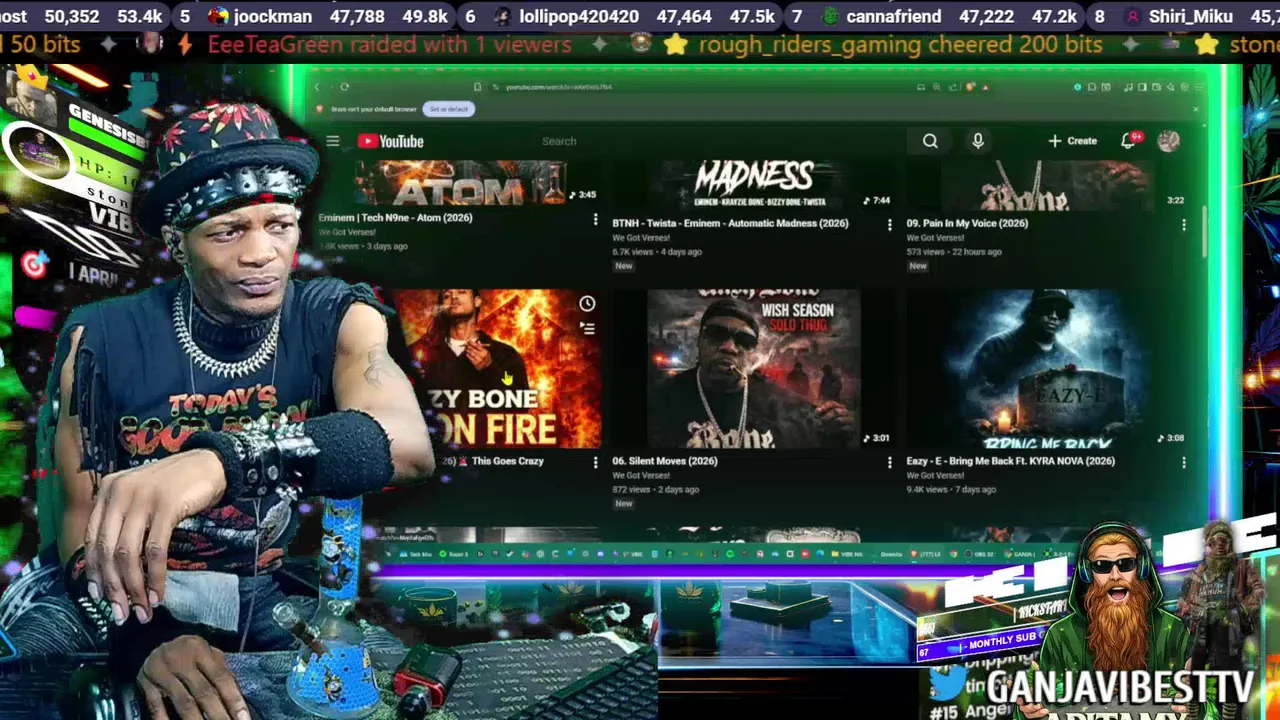1280x720 pixels.
Task: Open the Create menu on YouTube
Action: [x=1072, y=141]
